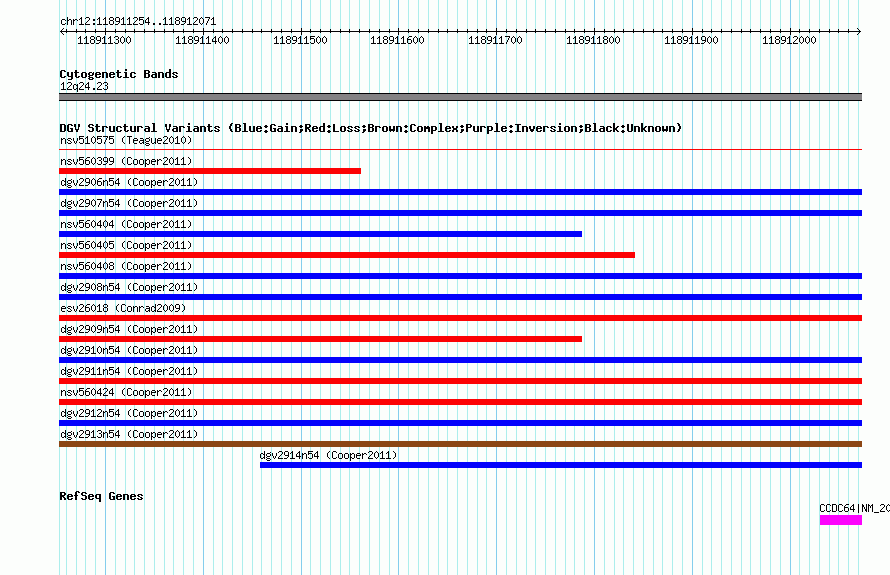Open the nsv560408 (Cooper2011) variant label

point(126,266)
